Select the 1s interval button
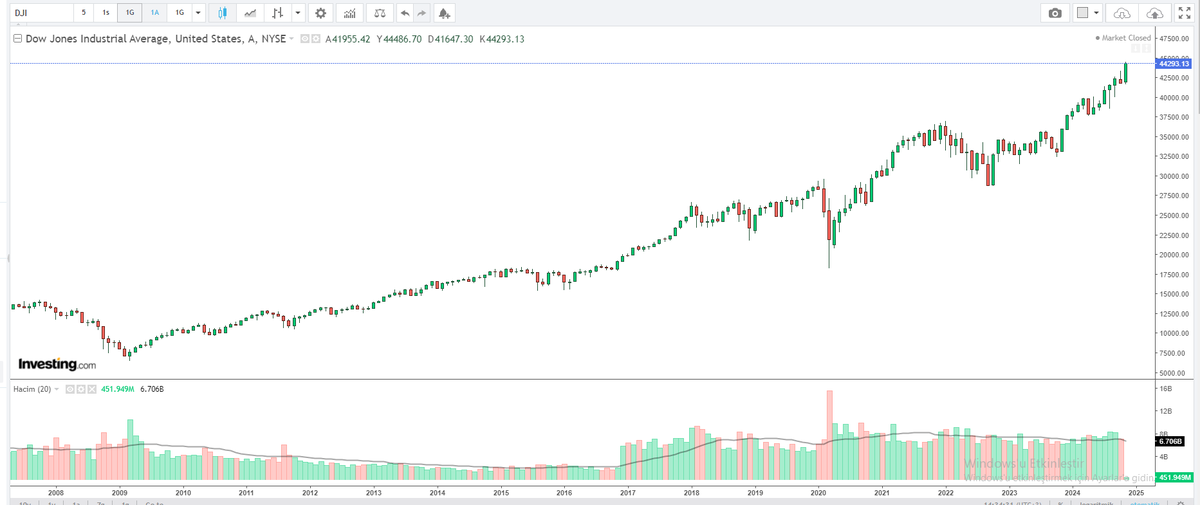1200x505 pixels. click(106, 13)
